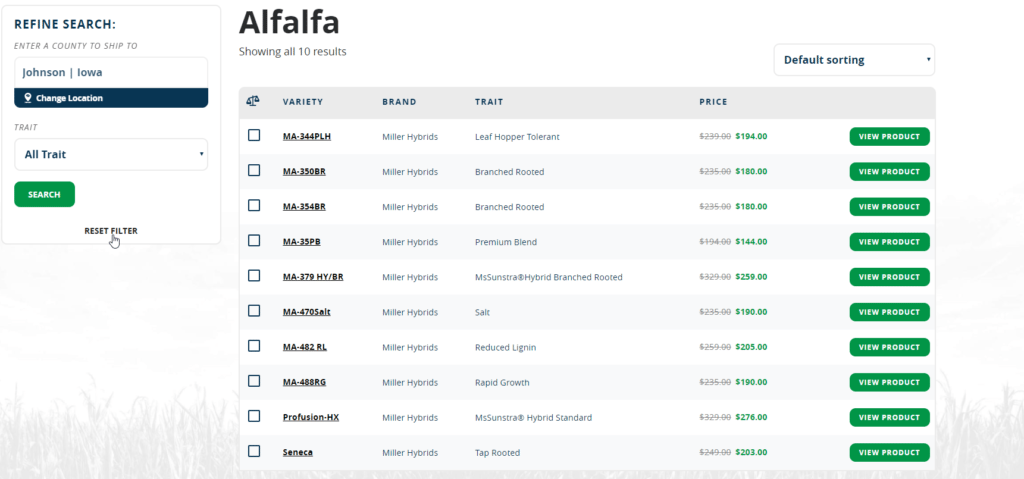Click View Product for MA-482 RL
The height and width of the screenshot is (479, 1024).
[889, 347]
